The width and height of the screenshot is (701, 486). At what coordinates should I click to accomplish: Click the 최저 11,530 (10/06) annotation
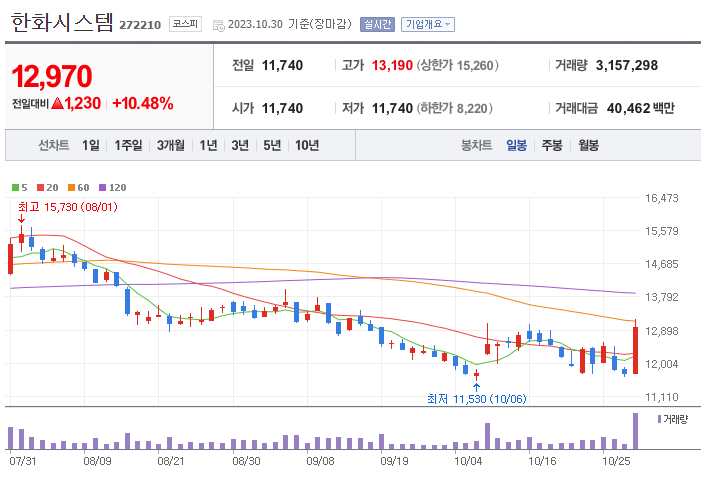[477, 399]
